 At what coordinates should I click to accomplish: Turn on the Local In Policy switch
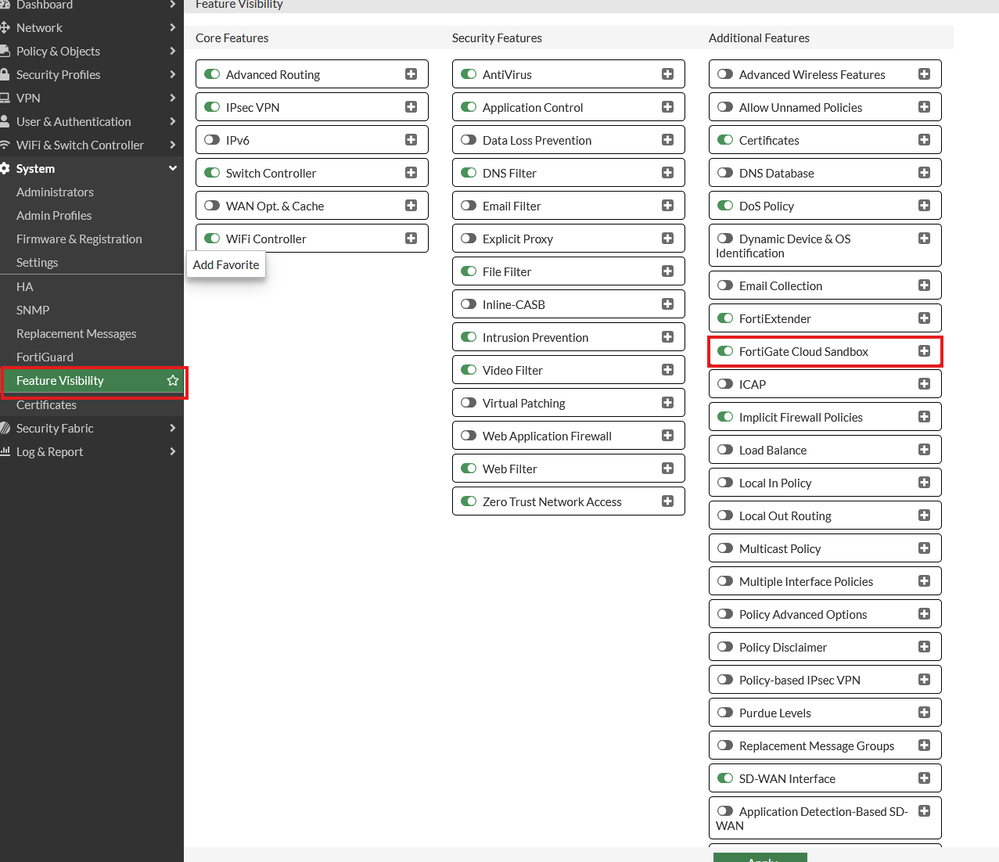coord(725,482)
